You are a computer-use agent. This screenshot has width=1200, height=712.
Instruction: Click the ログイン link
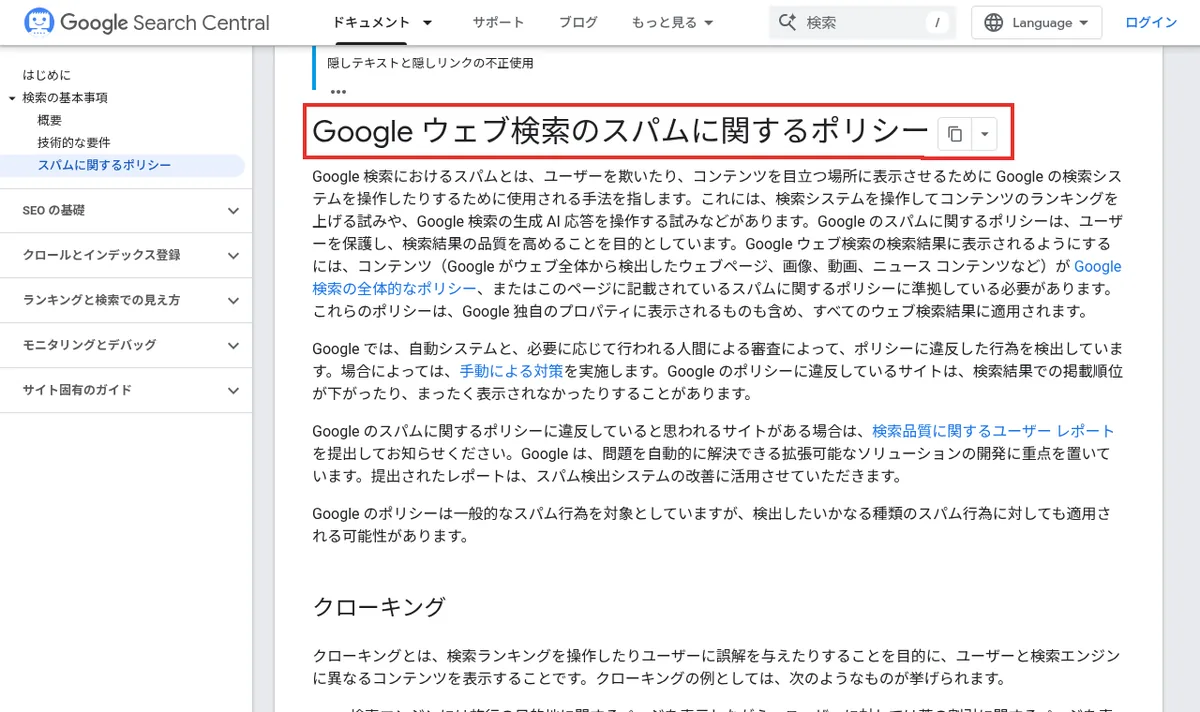click(1151, 22)
